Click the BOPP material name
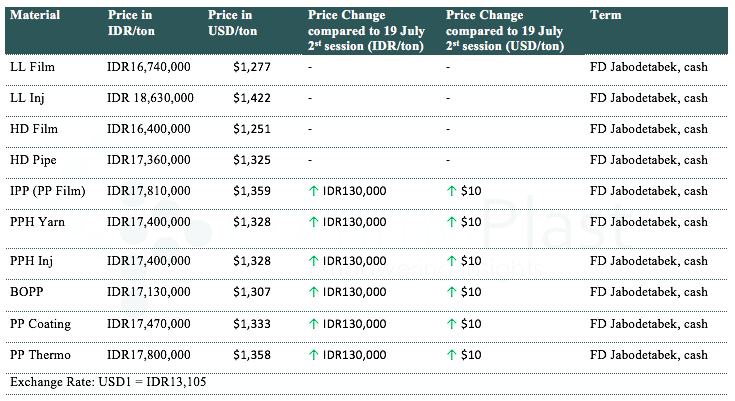The height and width of the screenshot is (401, 735). pyautogui.click(x=27, y=293)
